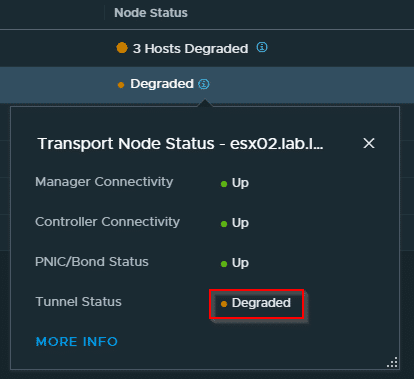Click info icon next to 3 Hosts Degraded
Screen dimensions: 414x379
pos(262,47)
